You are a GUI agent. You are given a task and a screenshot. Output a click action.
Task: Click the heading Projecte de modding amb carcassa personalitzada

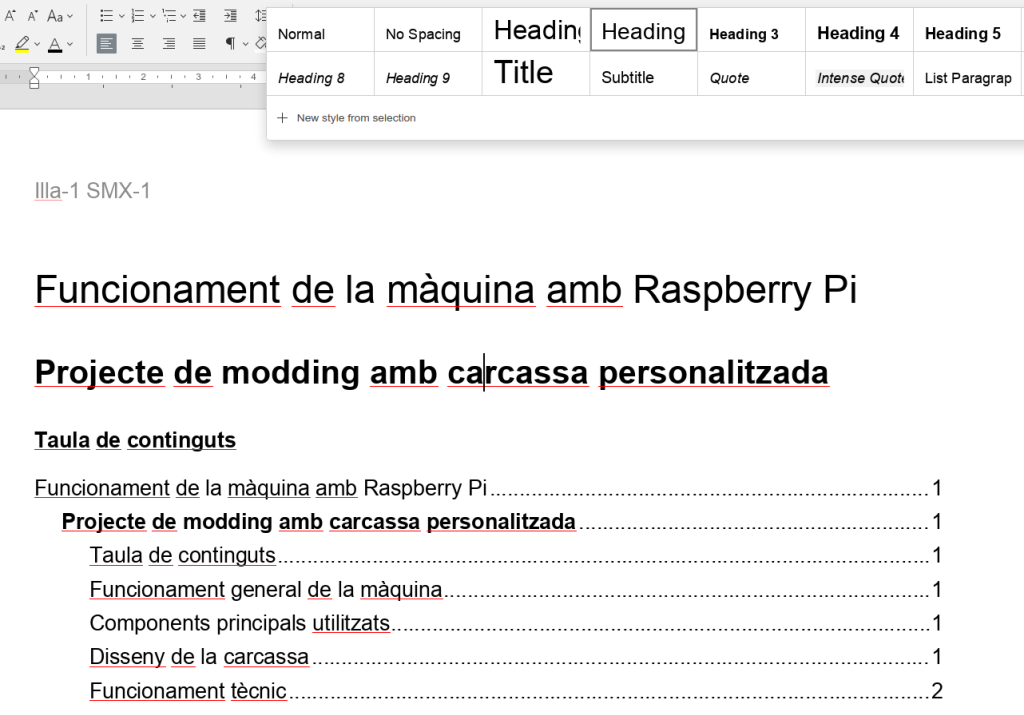point(431,373)
